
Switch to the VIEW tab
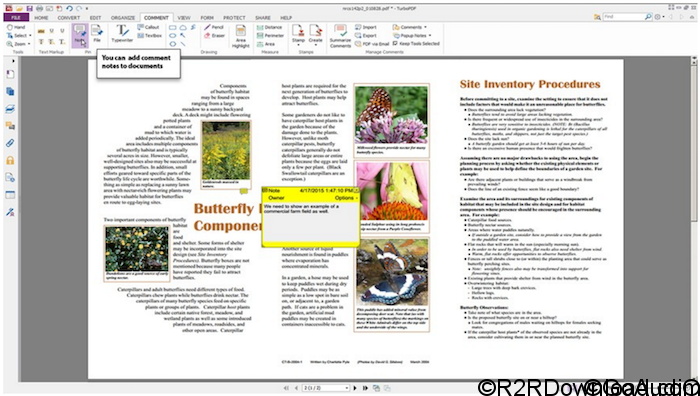[x=184, y=18]
